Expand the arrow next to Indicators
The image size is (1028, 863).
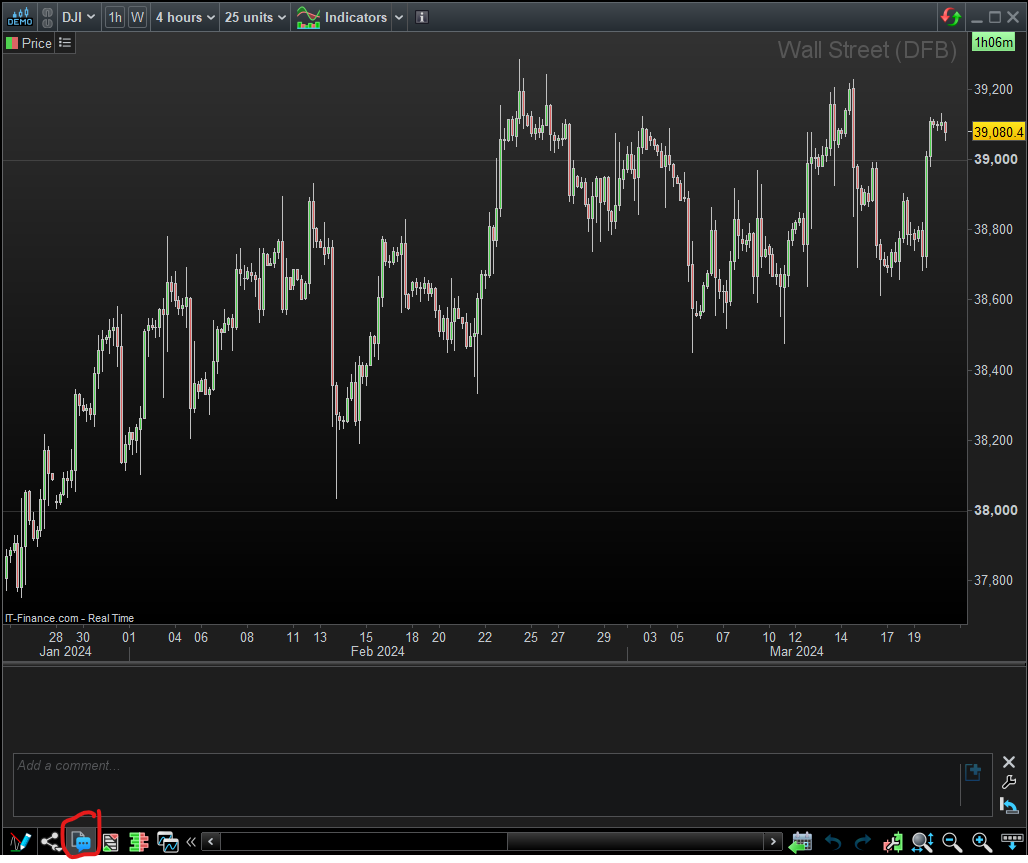pyautogui.click(x=399, y=18)
